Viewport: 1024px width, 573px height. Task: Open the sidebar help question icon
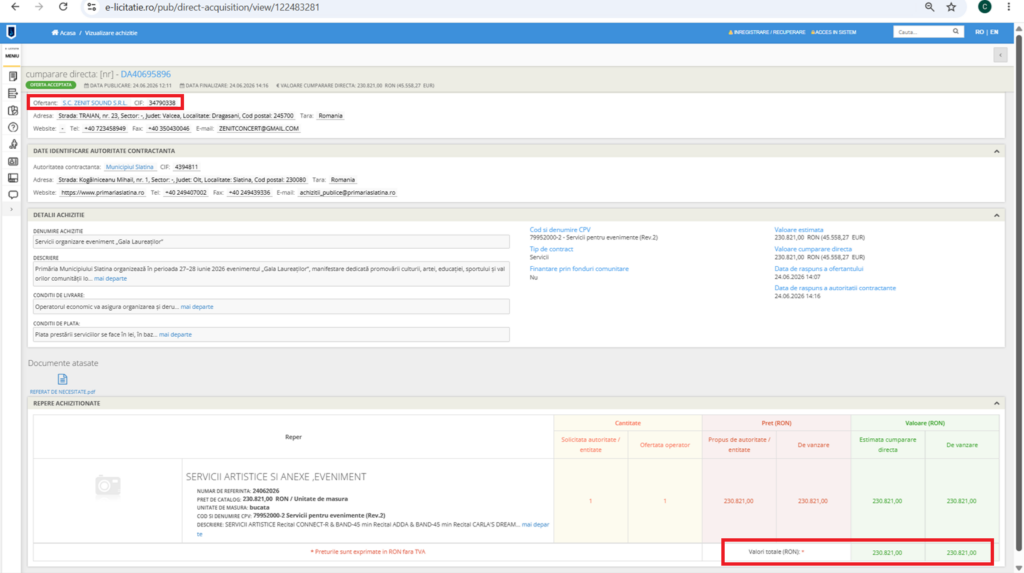click(x=12, y=127)
